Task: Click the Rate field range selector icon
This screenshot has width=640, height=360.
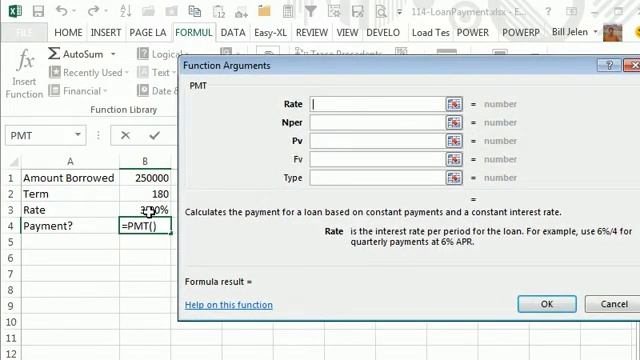Action: tap(454, 104)
